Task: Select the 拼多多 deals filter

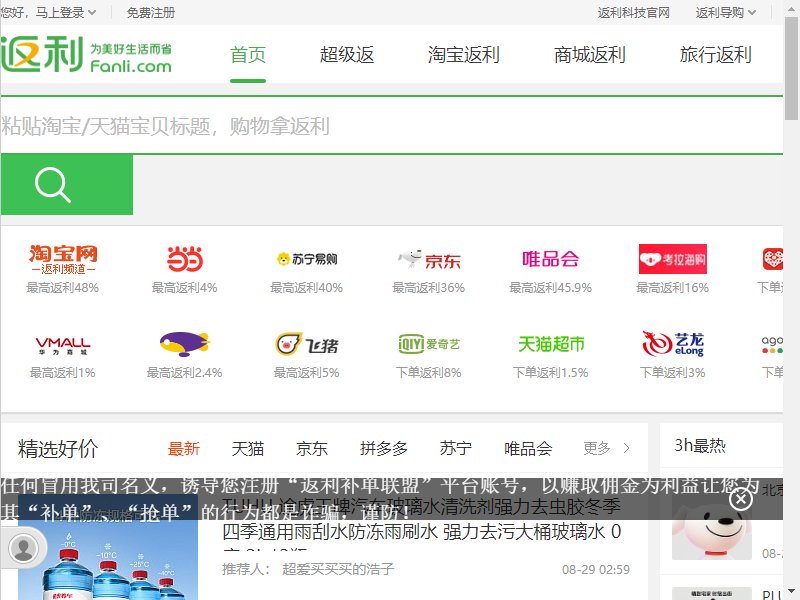Action: (x=384, y=449)
